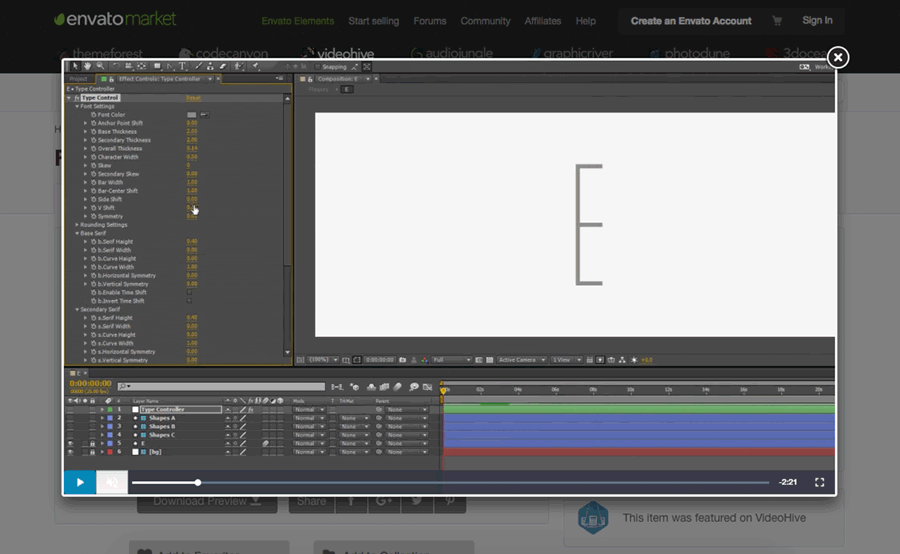Screen dimensions: 900x554
Task: Collapse the Font Settings group
Action: point(77,106)
